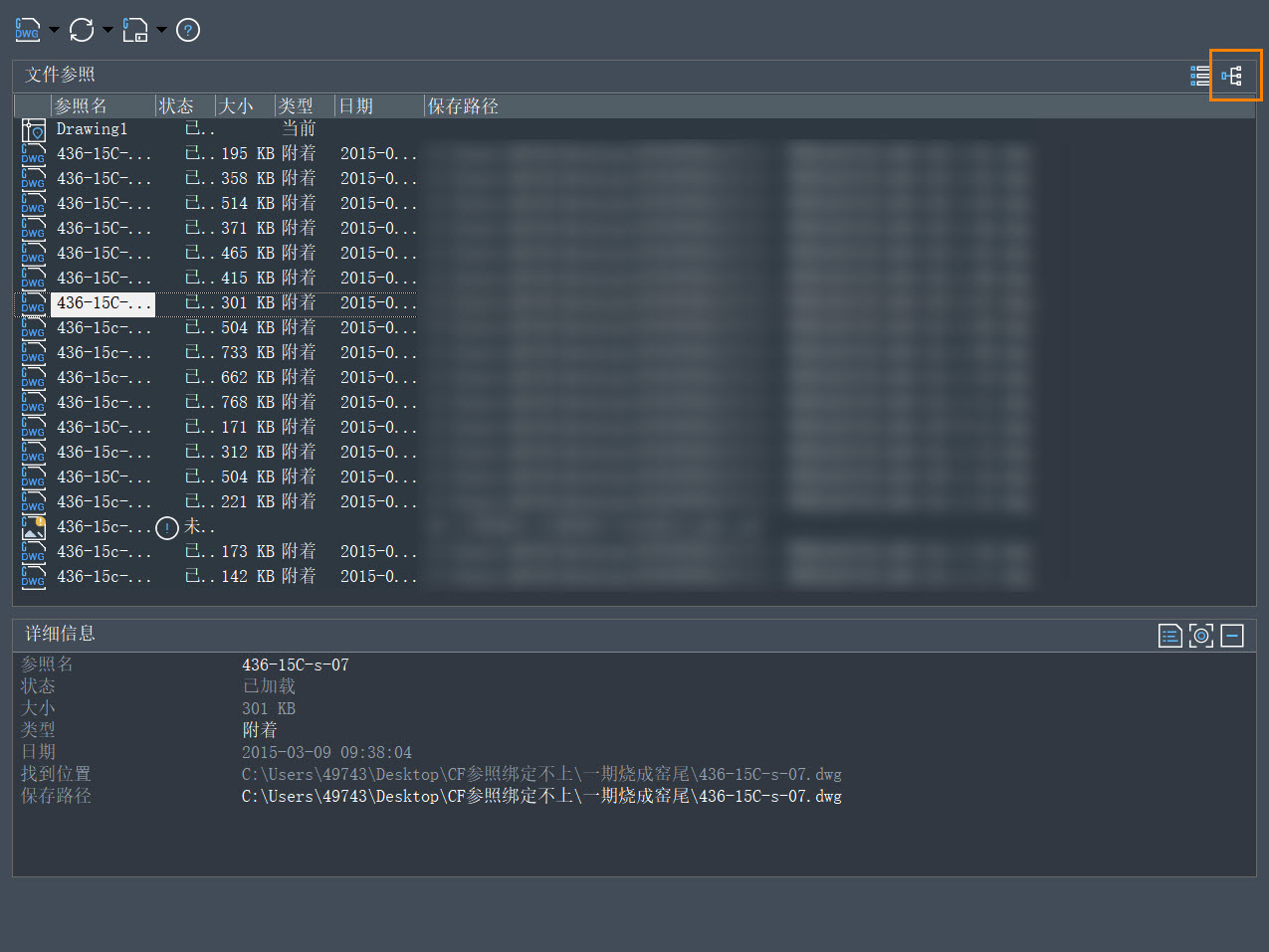Image resolution: width=1269 pixels, height=952 pixels.
Task: Select the highlighted reference in the 301 KB row
Action: pyautogui.click(x=104, y=303)
